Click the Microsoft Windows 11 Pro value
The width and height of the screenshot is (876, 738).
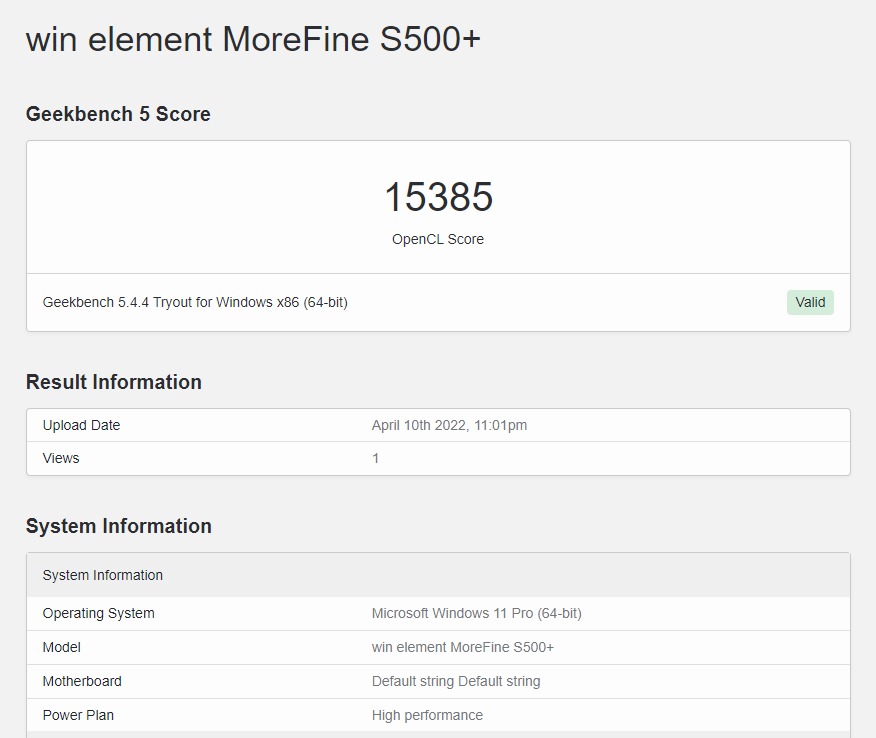pos(476,613)
